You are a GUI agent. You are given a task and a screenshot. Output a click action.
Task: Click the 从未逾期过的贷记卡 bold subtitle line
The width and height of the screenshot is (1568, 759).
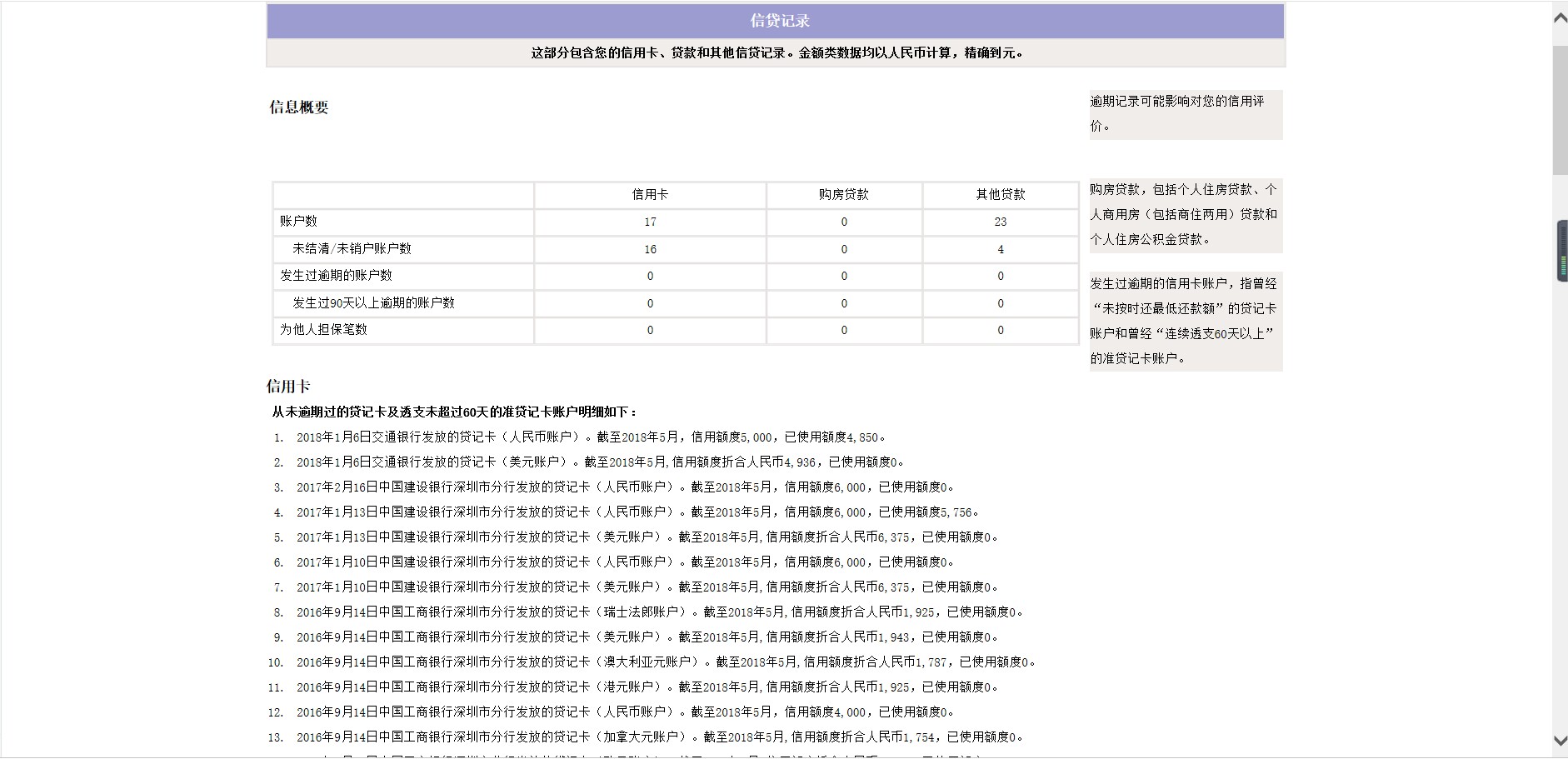point(455,412)
